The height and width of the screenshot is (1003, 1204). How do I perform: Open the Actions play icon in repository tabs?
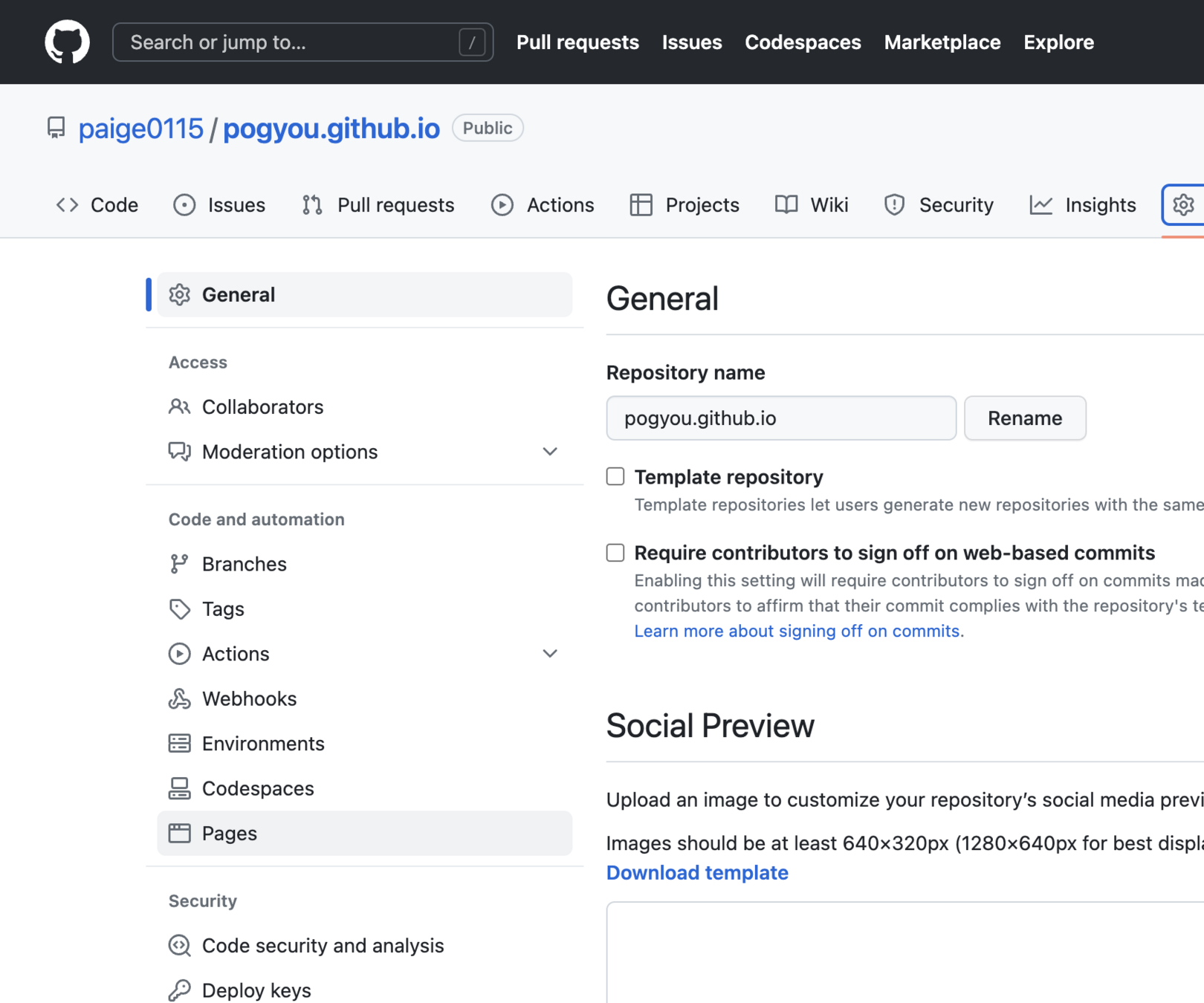[502, 205]
